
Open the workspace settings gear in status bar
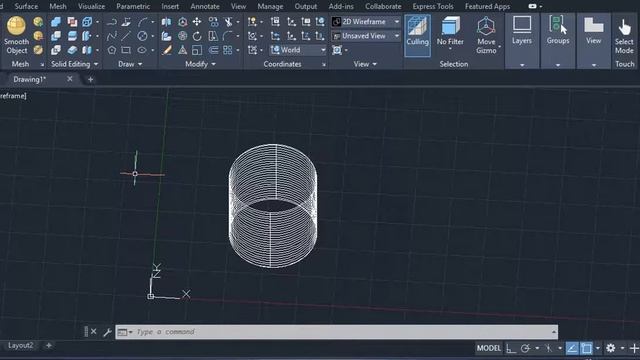tap(611, 348)
